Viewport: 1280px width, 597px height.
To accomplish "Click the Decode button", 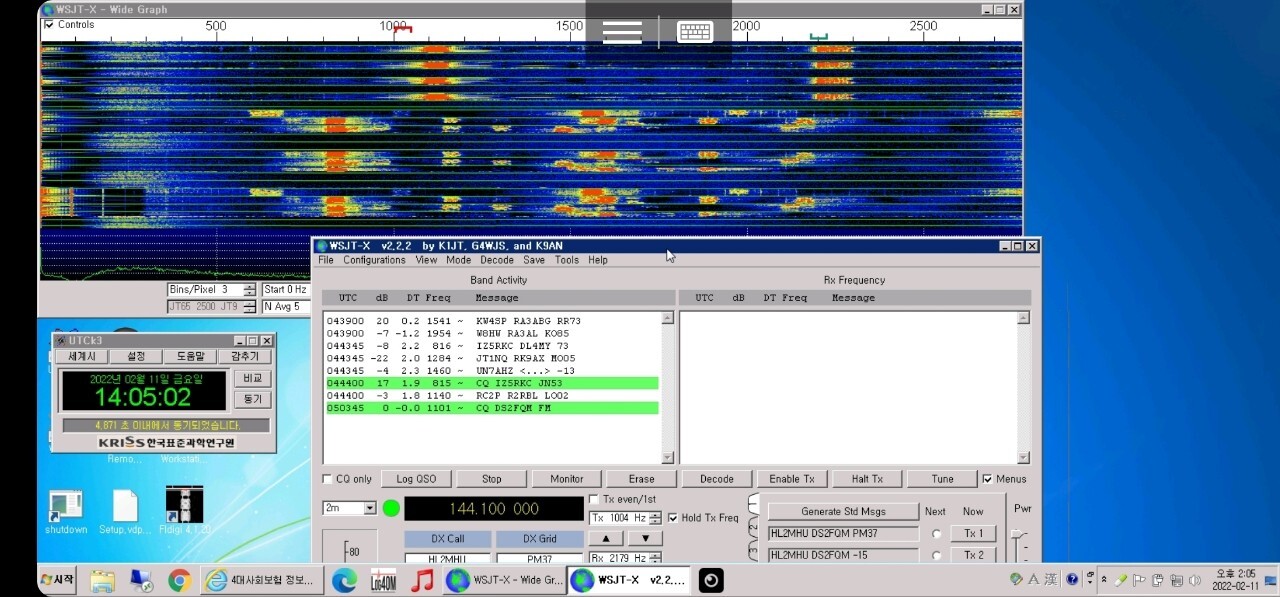I will click(717, 479).
